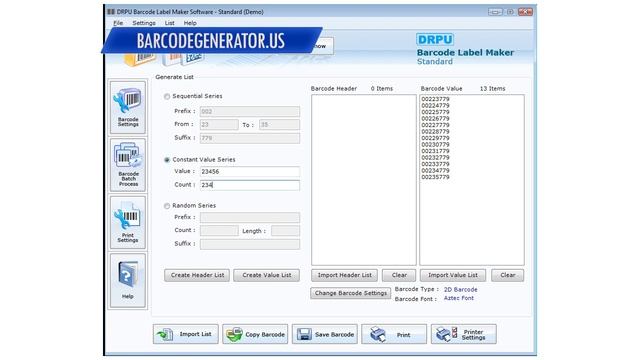Click Copy Barcode button
Image resolution: width=640 pixels, height=360 pixels.
[x=255, y=334]
